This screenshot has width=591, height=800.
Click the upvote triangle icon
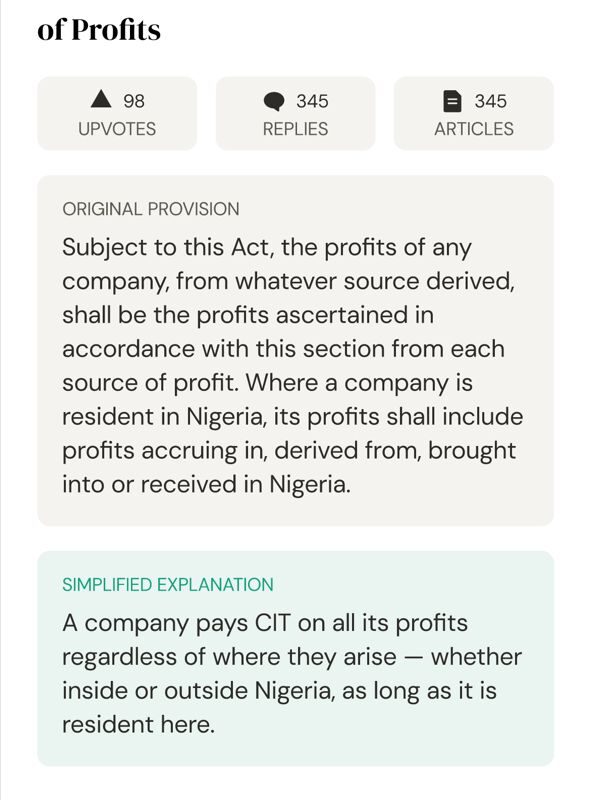coord(101,99)
